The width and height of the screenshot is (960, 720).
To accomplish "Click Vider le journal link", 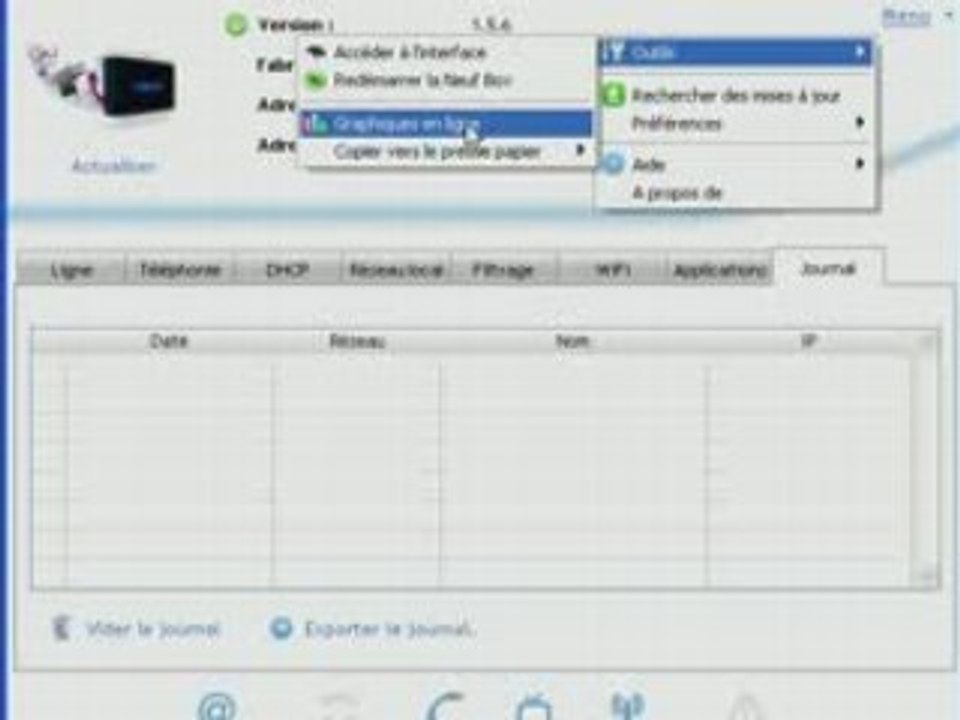I will (153, 629).
